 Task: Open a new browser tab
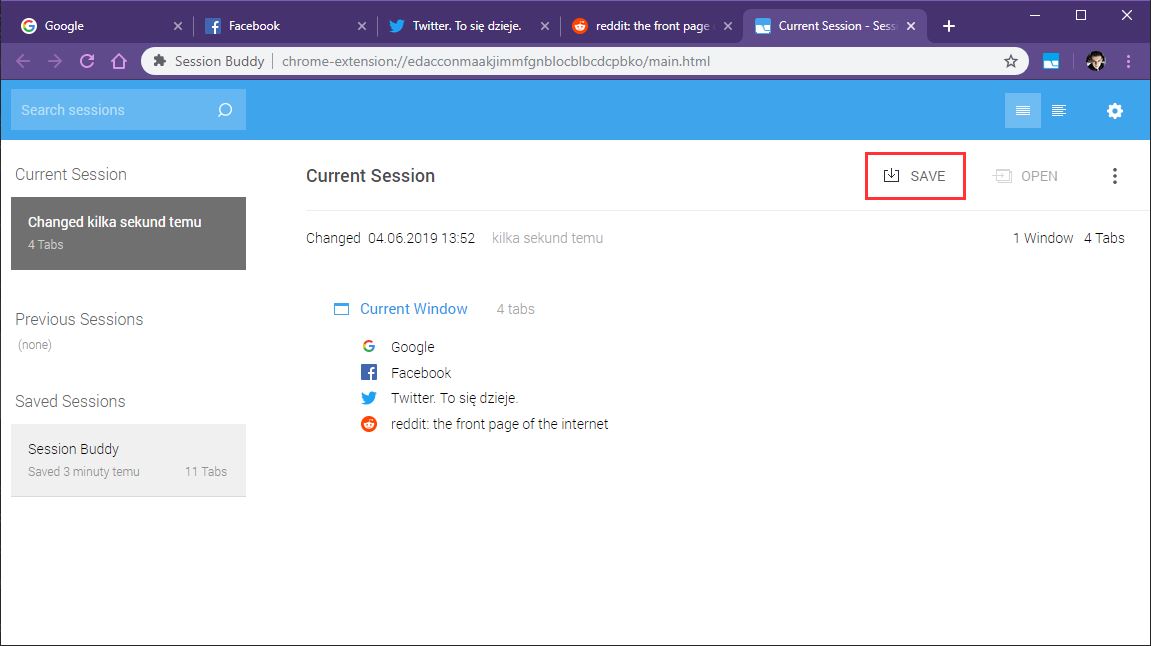(949, 26)
